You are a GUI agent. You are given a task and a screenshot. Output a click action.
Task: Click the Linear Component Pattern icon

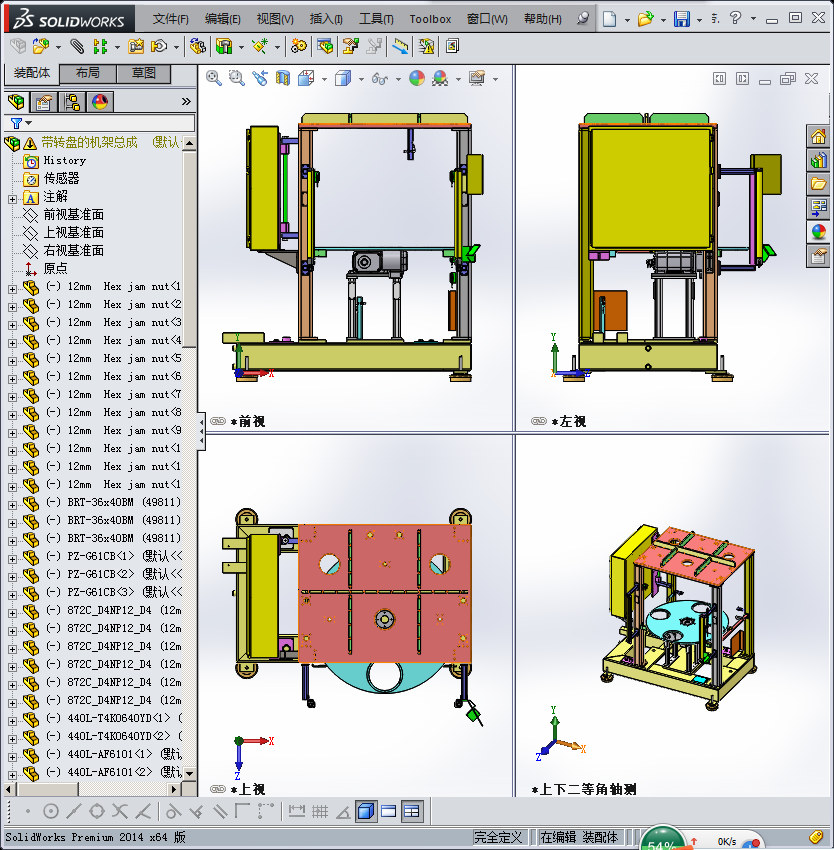pos(100,47)
